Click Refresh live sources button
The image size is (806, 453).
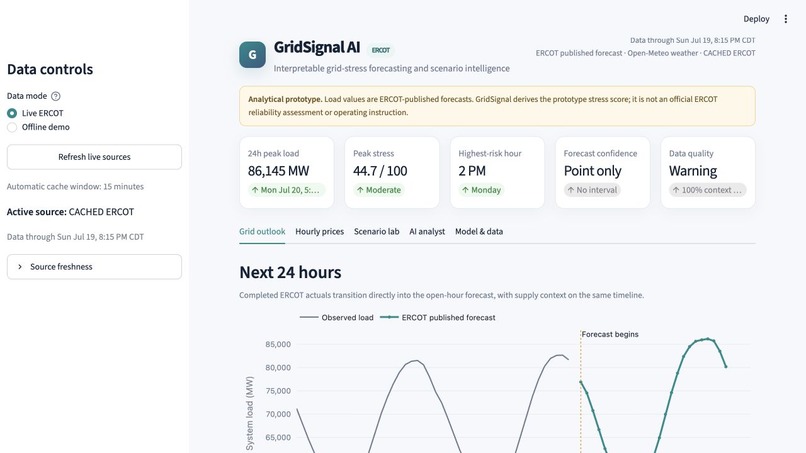coord(94,157)
